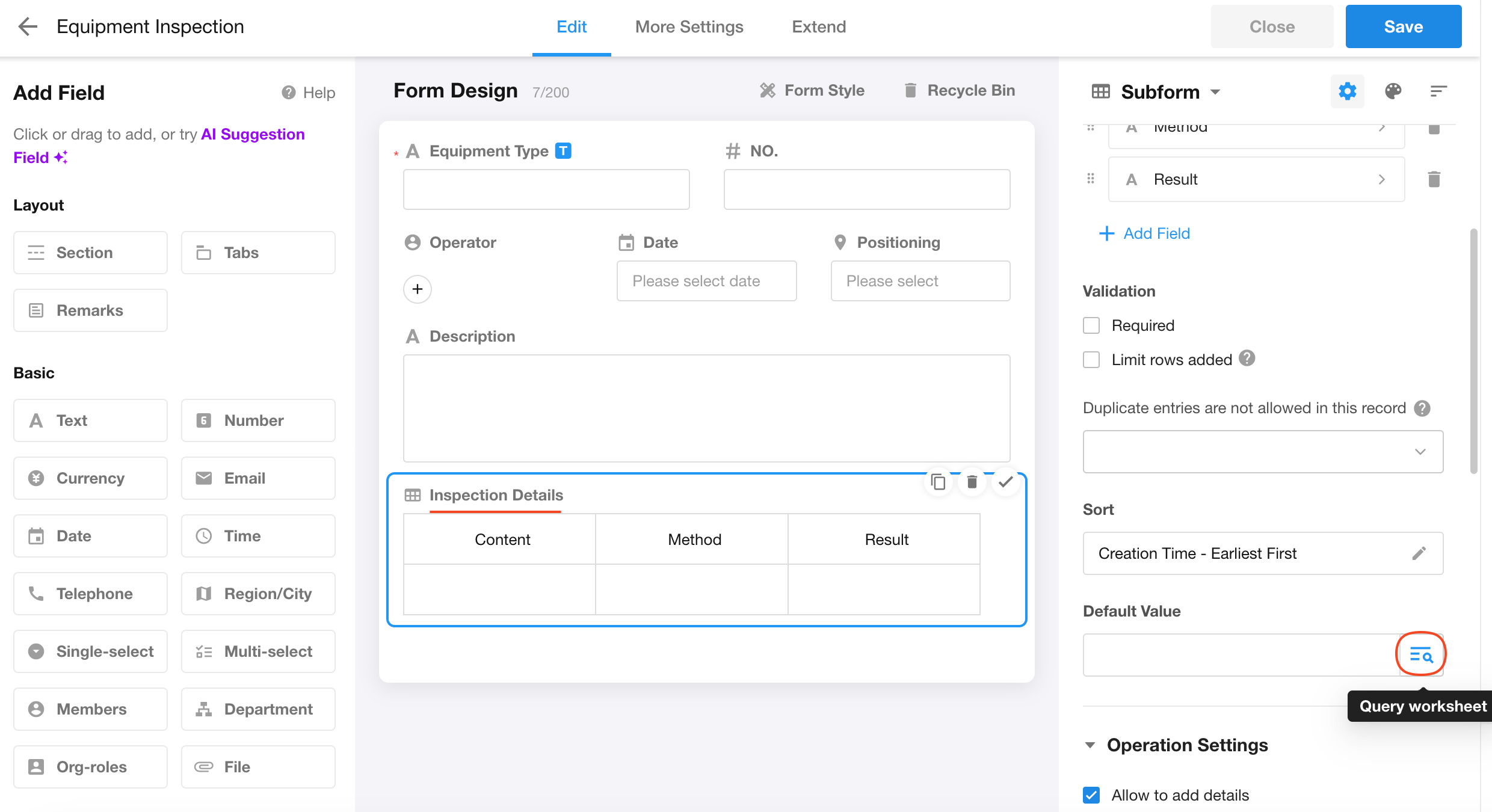The height and width of the screenshot is (812, 1492).
Task: Open the subform field settings gear
Action: click(1347, 91)
